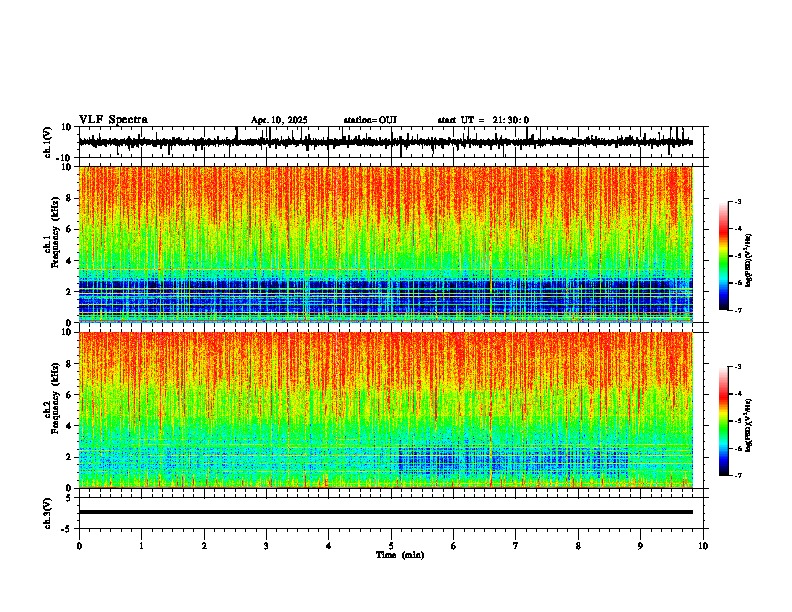
Task: Click the '2' kHz tick of ch.1 spectrogram
Action: [70, 291]
